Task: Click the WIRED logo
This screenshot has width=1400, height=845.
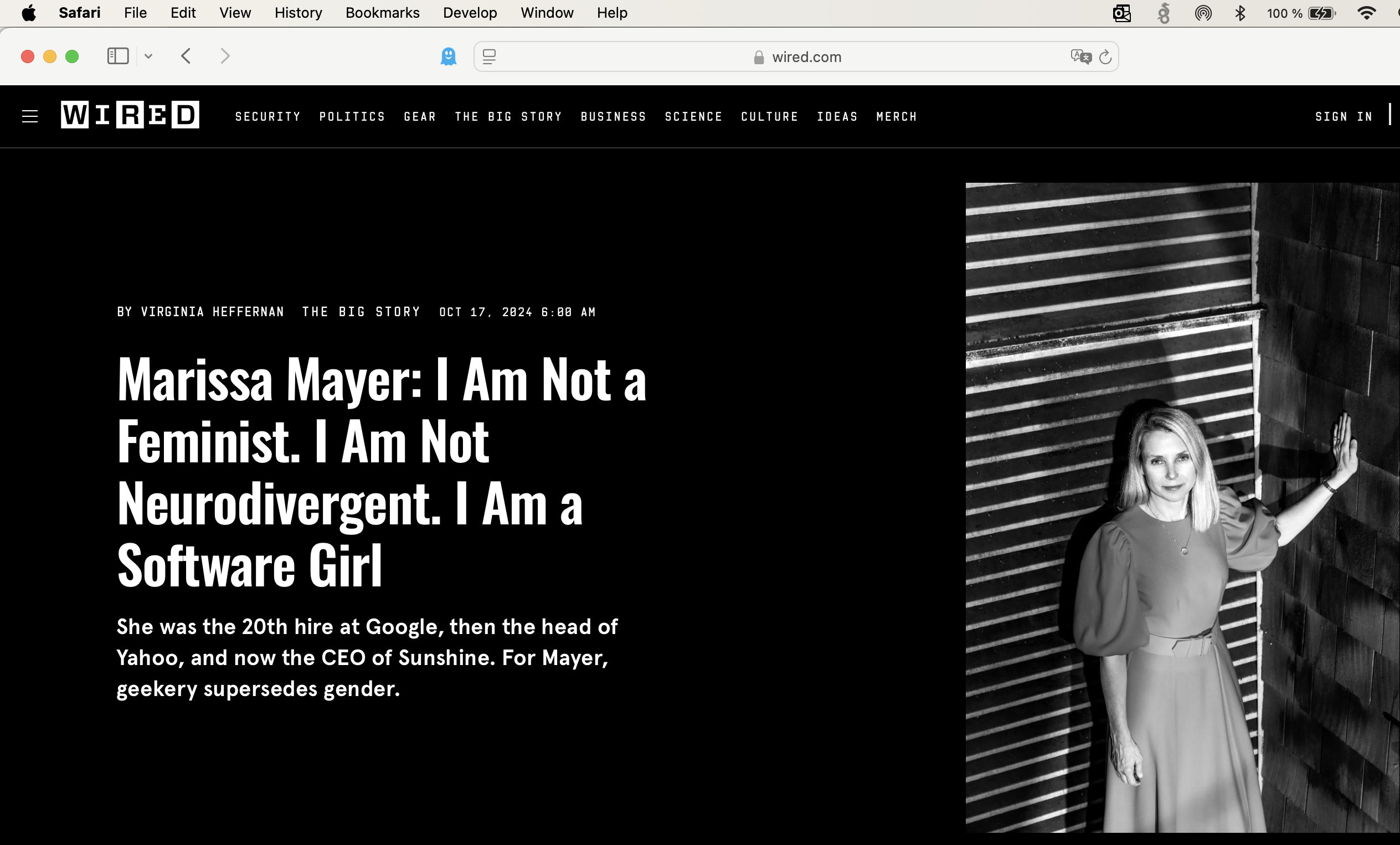Action: coord(130,115)
